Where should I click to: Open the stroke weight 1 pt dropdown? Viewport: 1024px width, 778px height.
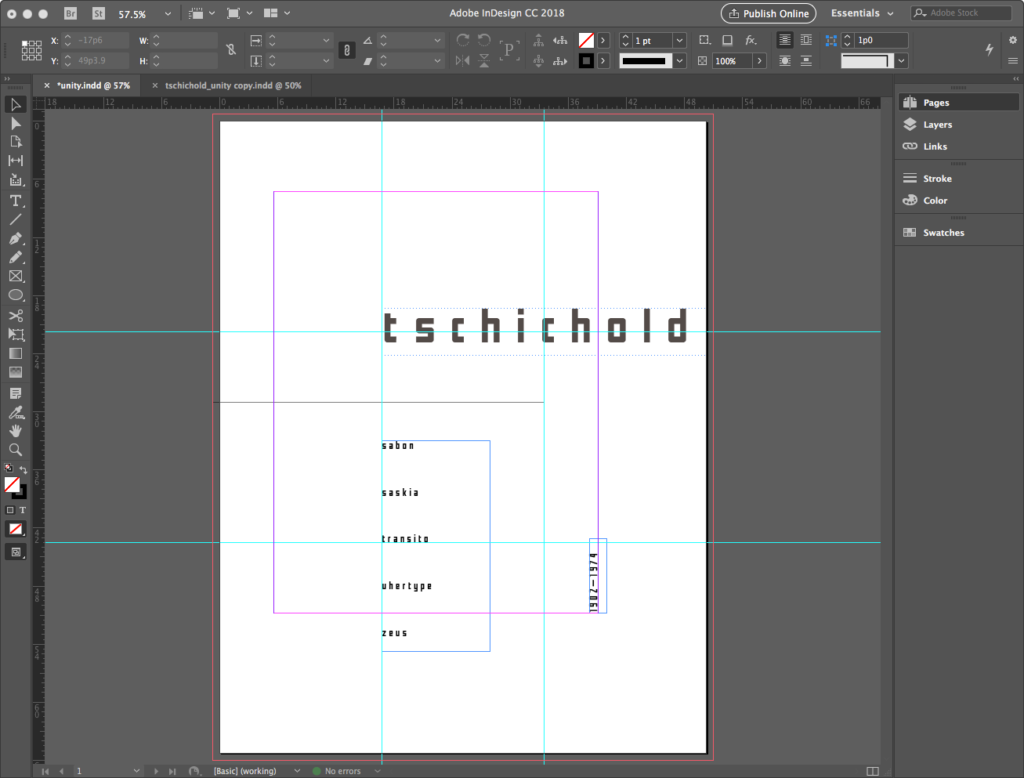(x=680, y=40)
